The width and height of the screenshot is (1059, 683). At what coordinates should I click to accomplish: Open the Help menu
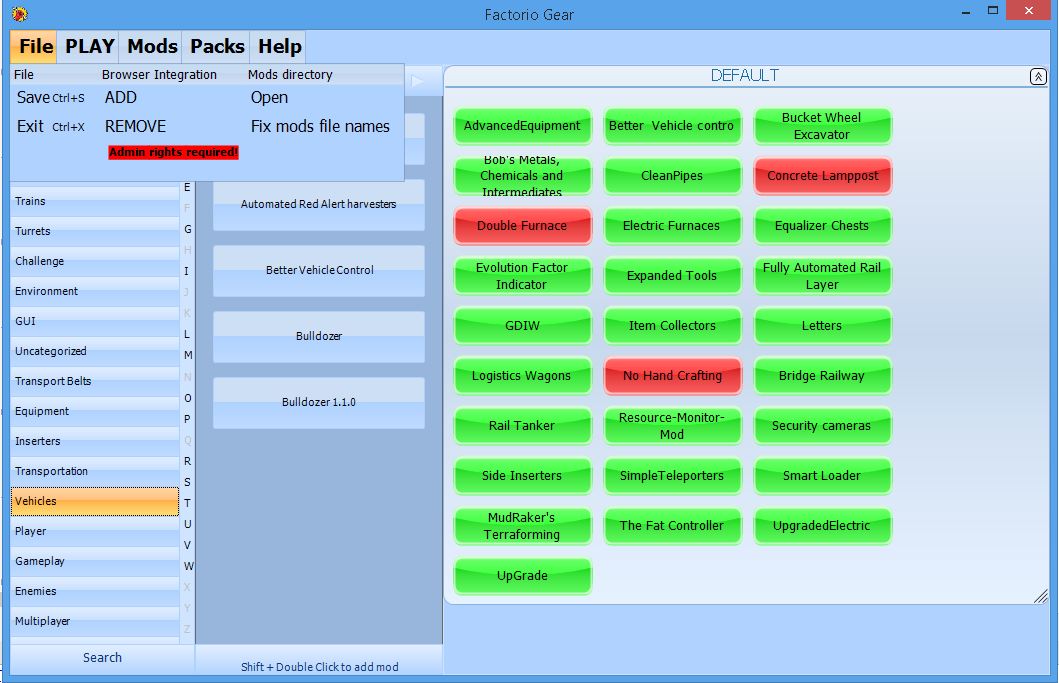point(279,46)
